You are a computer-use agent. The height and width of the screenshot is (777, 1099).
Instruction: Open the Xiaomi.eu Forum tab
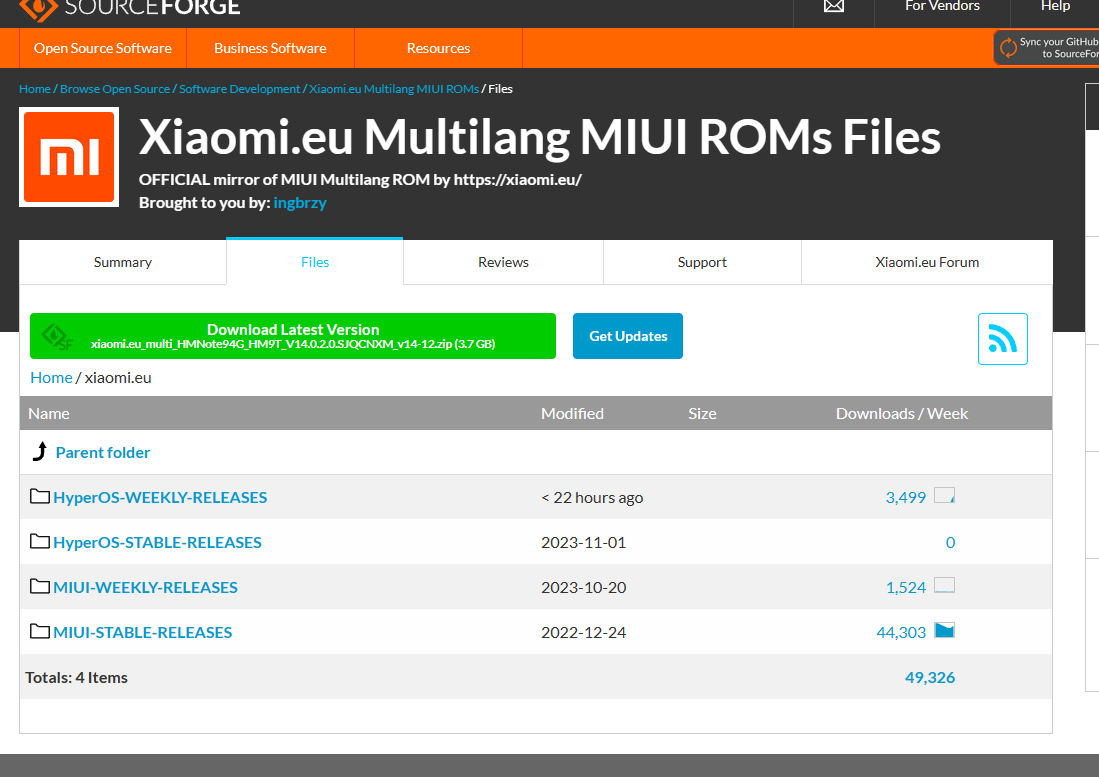925,261
